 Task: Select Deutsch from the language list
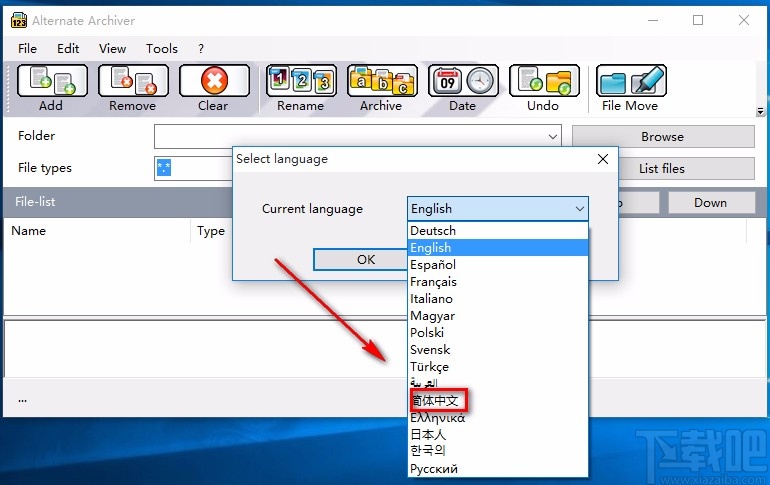(498, 231)
